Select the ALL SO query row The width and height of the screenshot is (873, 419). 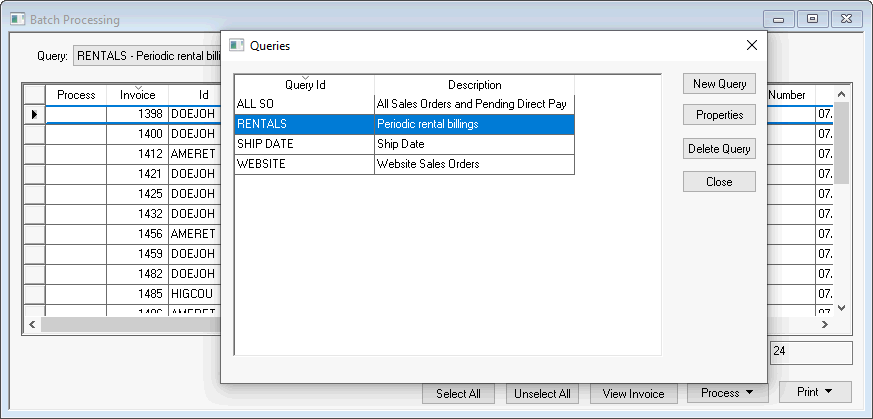click(x=304, y=104)
